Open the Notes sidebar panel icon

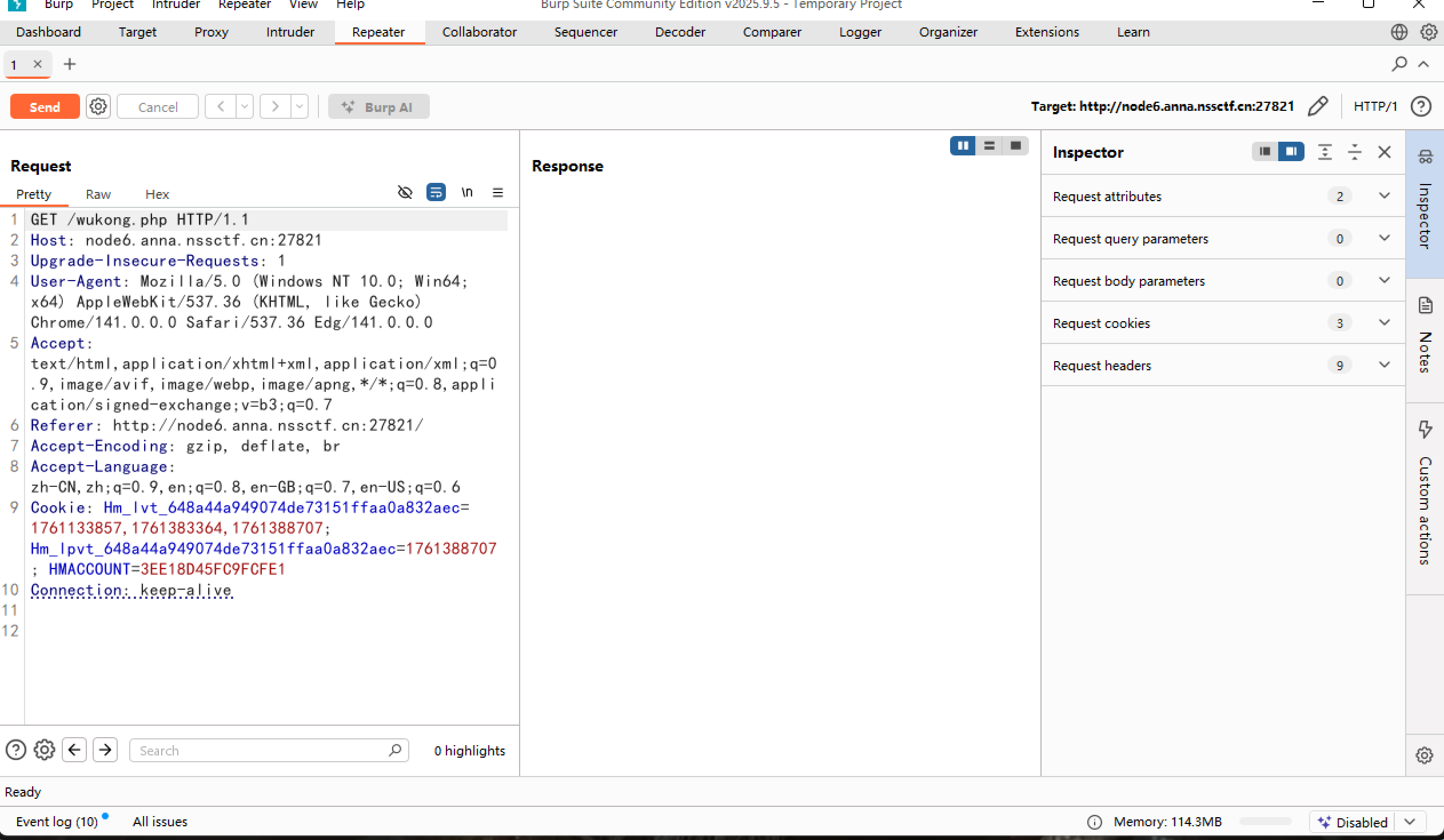tap(1425, 305)
